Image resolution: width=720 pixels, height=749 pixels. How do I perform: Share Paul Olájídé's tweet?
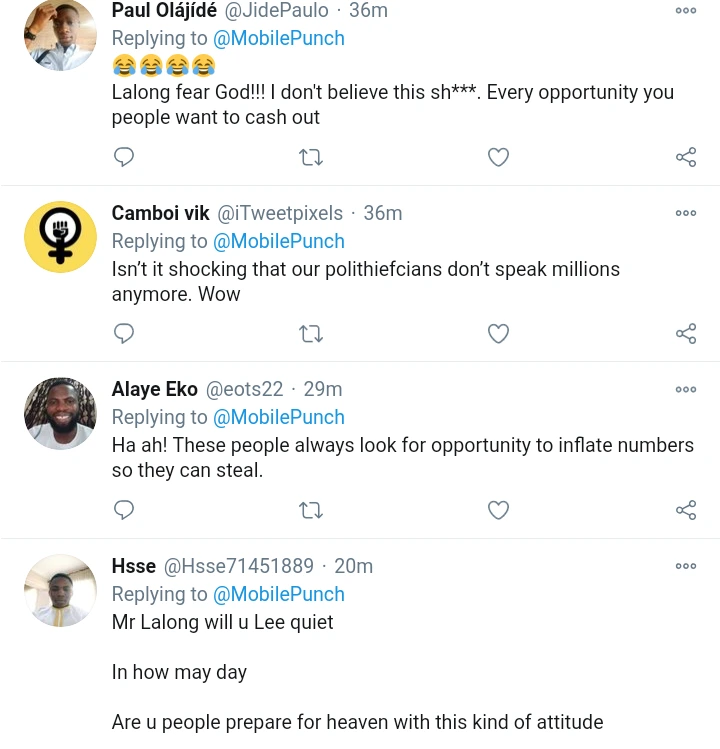(x=686, y=157)
